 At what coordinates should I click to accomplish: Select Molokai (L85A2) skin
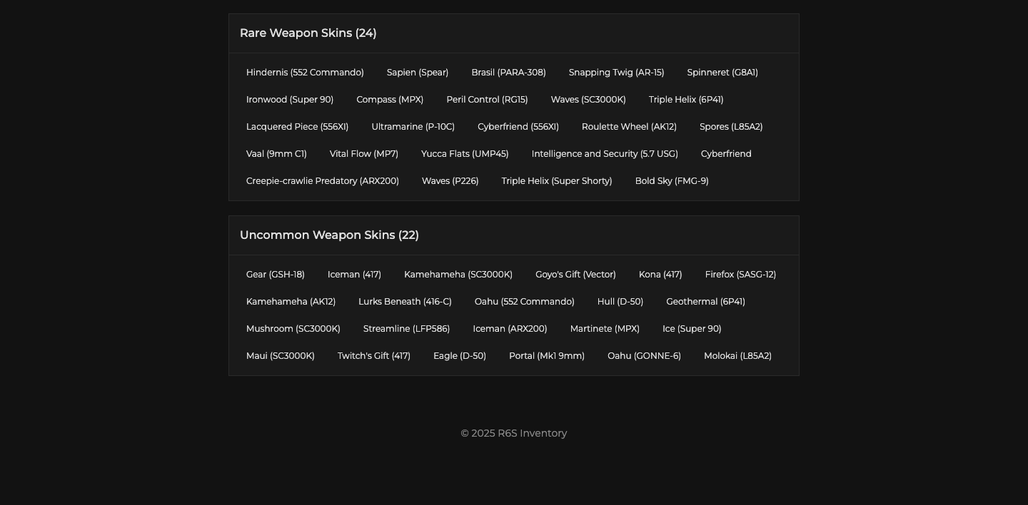coord(738,356)
